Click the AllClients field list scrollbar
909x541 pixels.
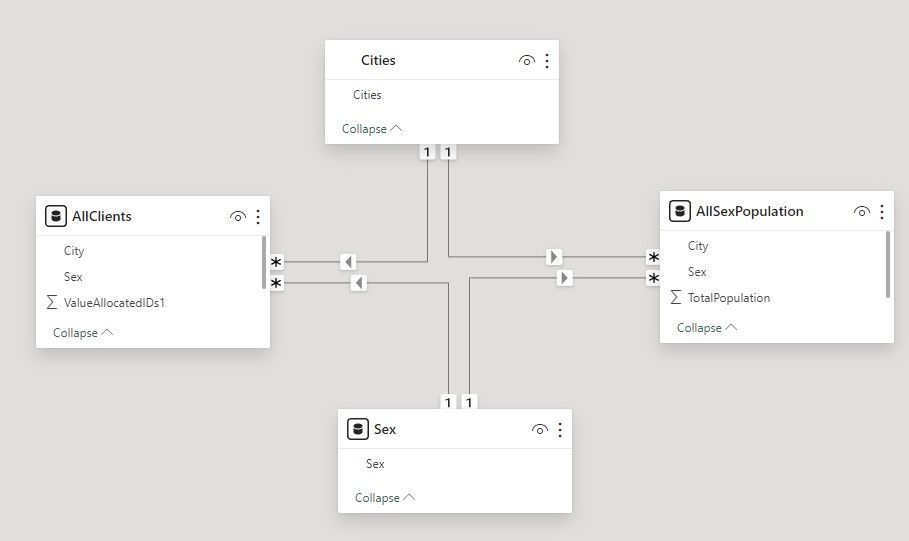(x=264, y=262)
